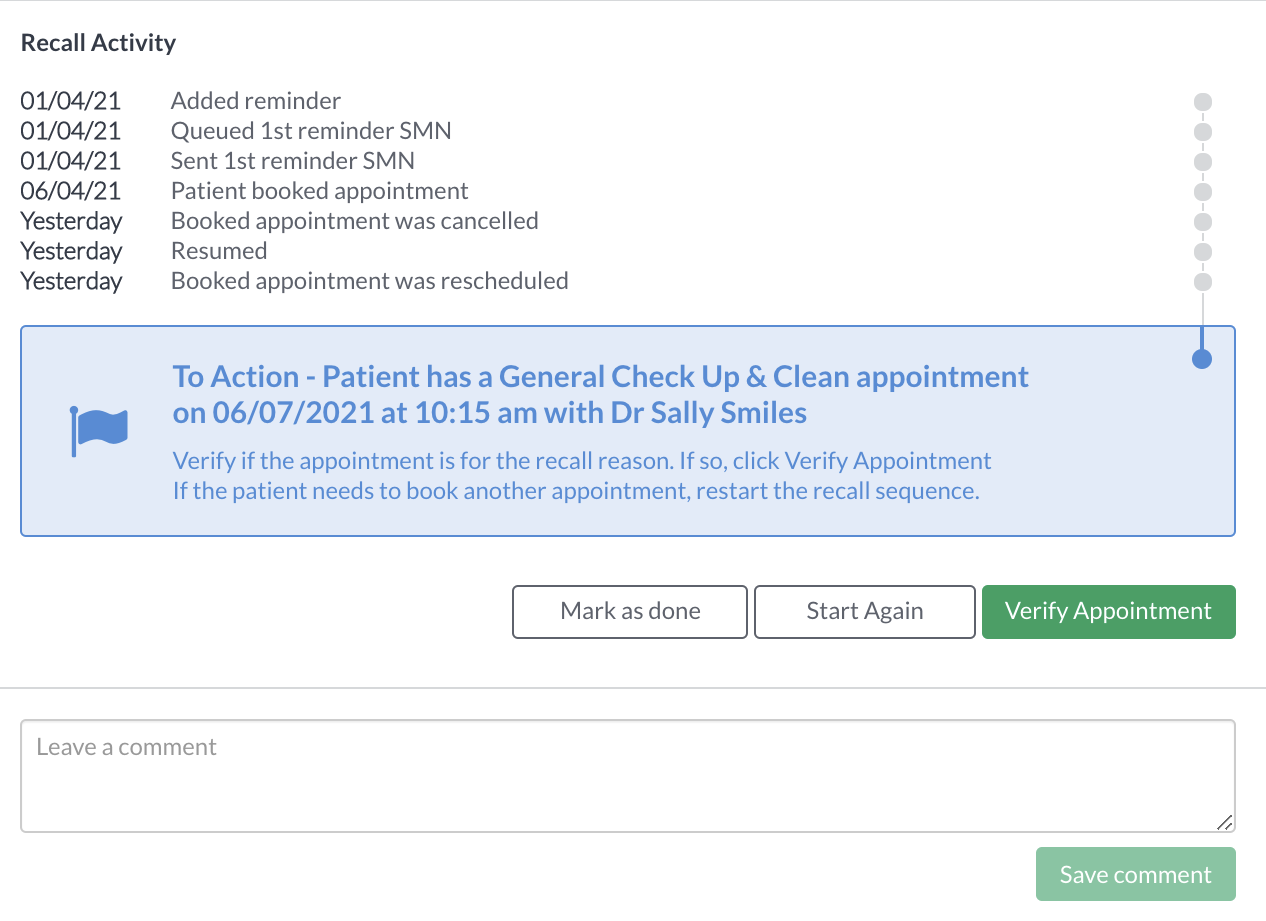Click the Start Again button
The width and height of the screenshot is (1266, 921).
[x=865, y=612]
